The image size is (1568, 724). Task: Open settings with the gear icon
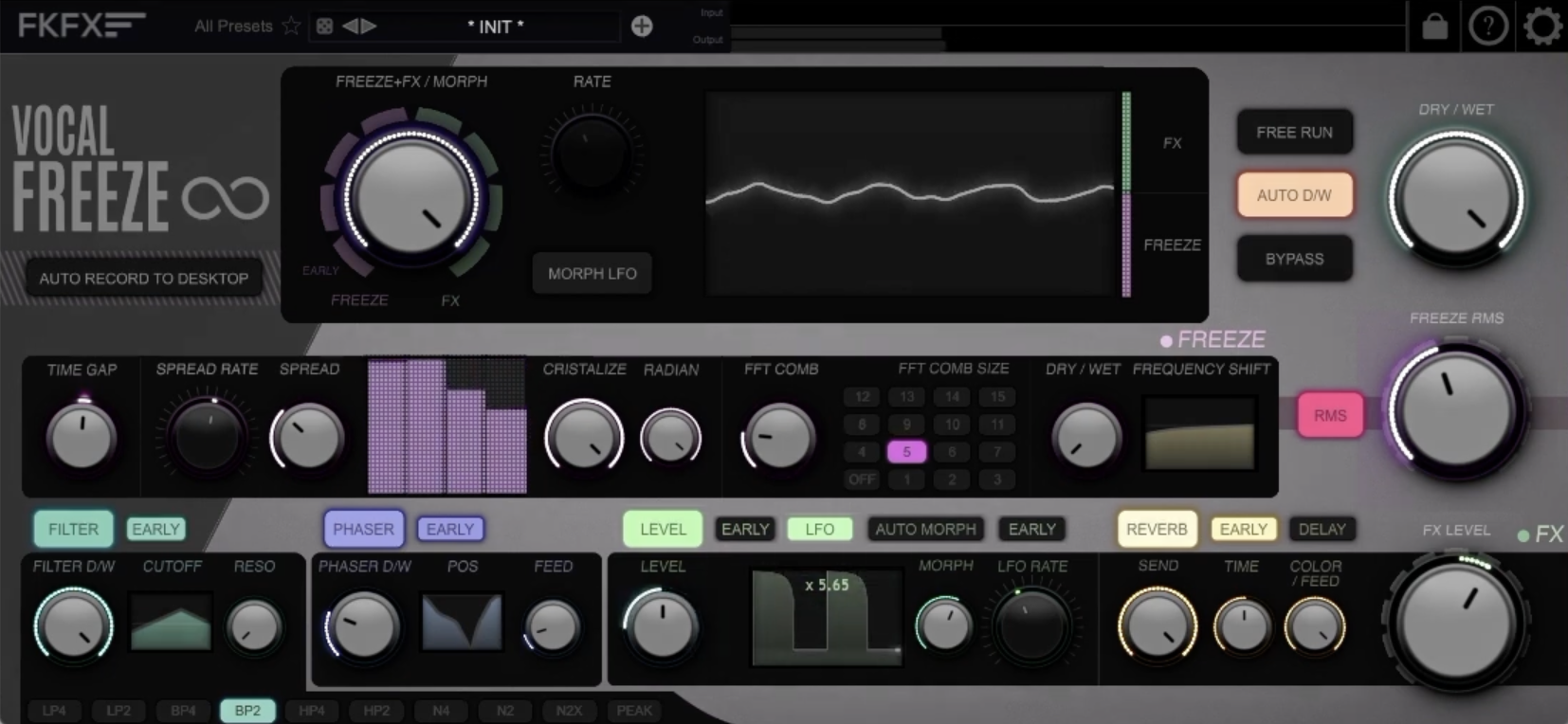tap(1542, 26)
